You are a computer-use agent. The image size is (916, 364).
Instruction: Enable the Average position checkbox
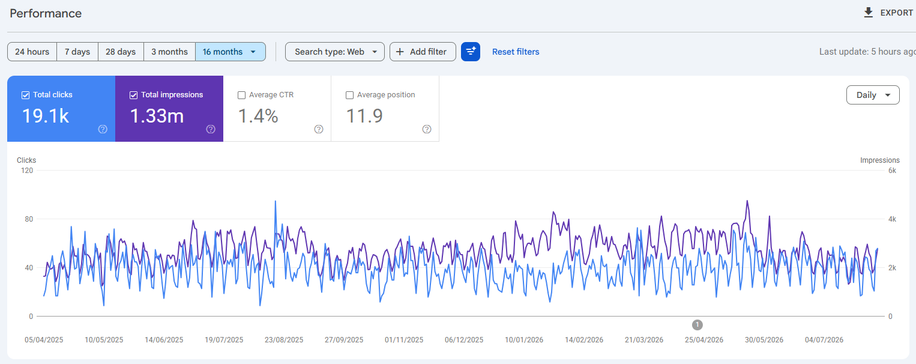[x=349, y=95]
